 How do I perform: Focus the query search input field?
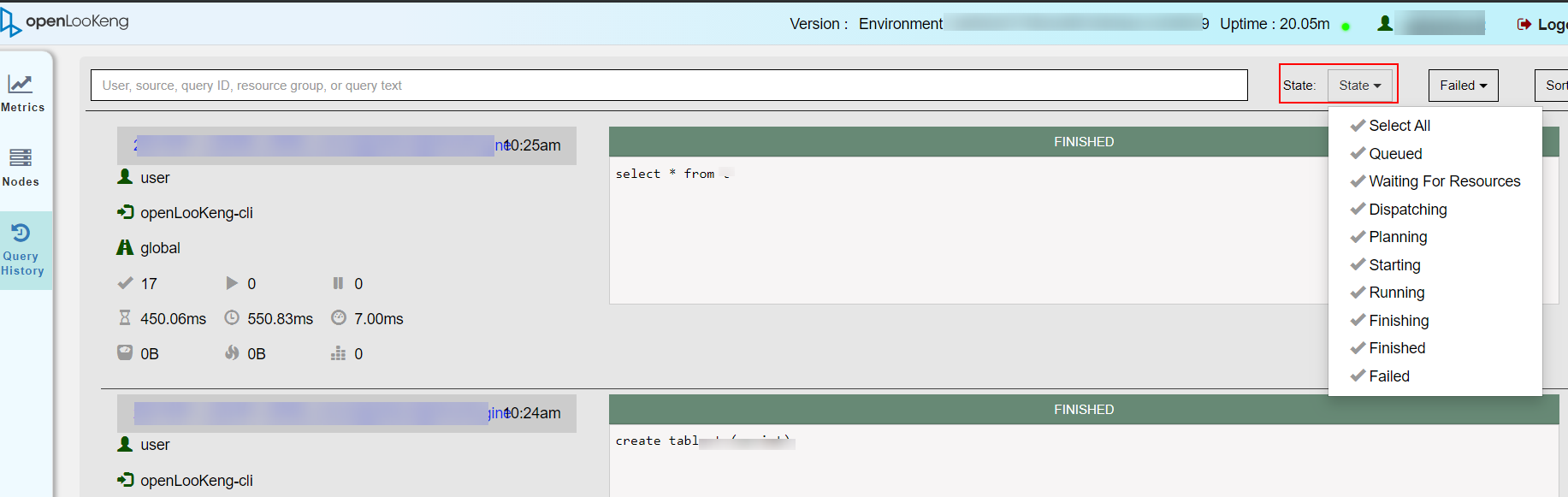pyautogui.click(x=669, y=86)
